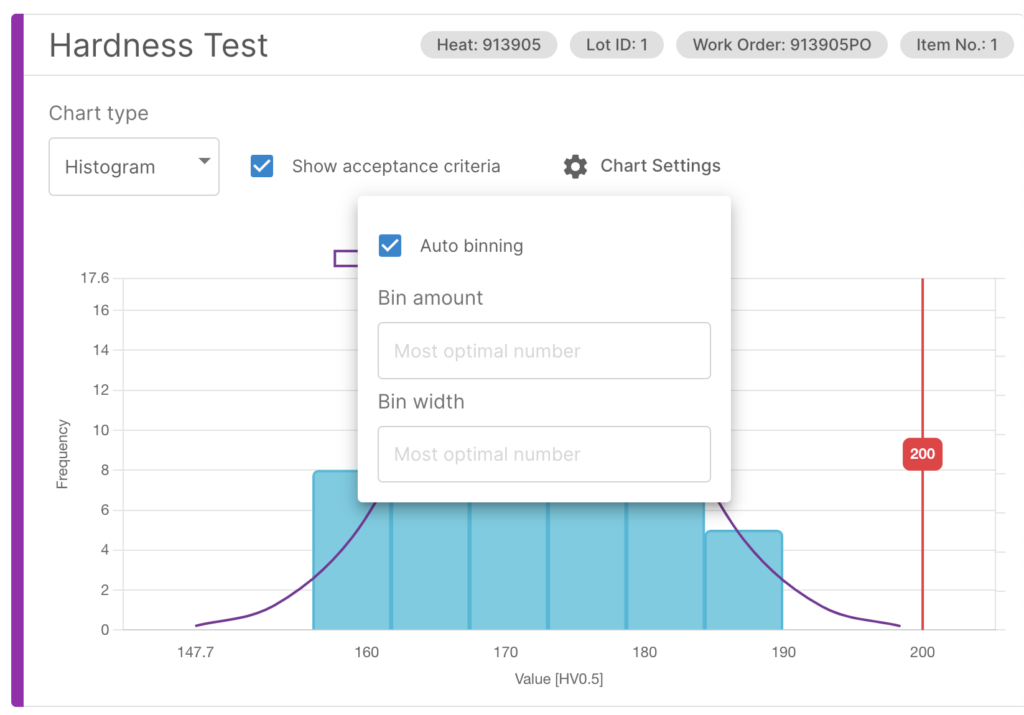Click the Work Order: 913905PO chip
Screen dimensions: 1024x715
782,45
